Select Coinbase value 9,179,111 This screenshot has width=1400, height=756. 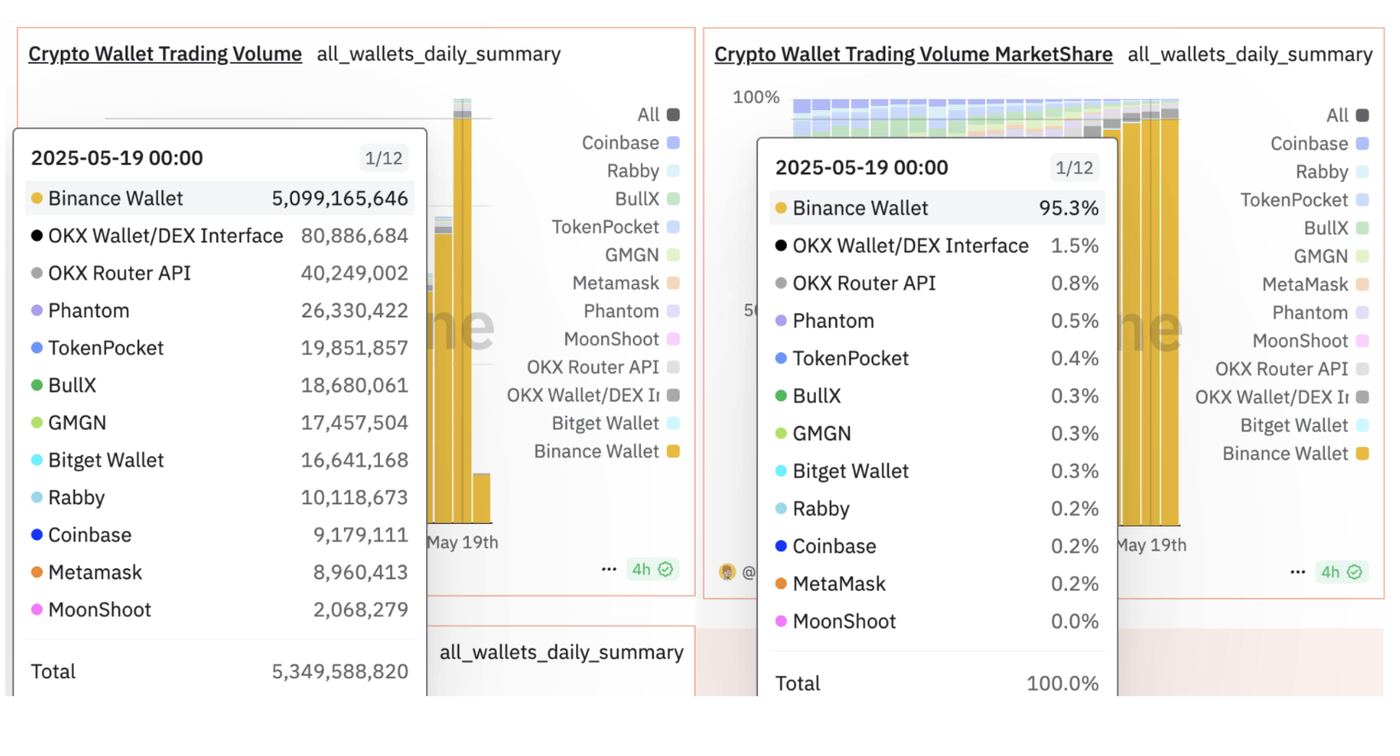(361, 535)
